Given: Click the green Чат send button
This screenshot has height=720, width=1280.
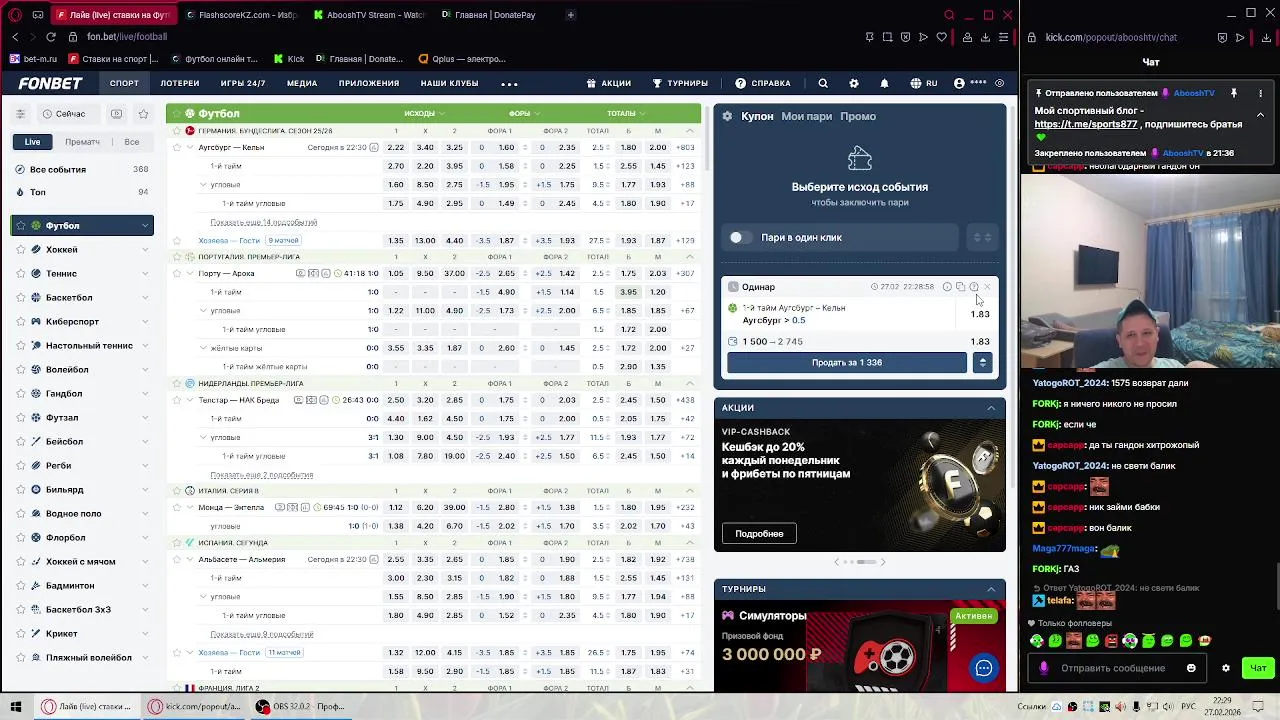Looking at the screenshot, I should click(x=1258, y=668).
